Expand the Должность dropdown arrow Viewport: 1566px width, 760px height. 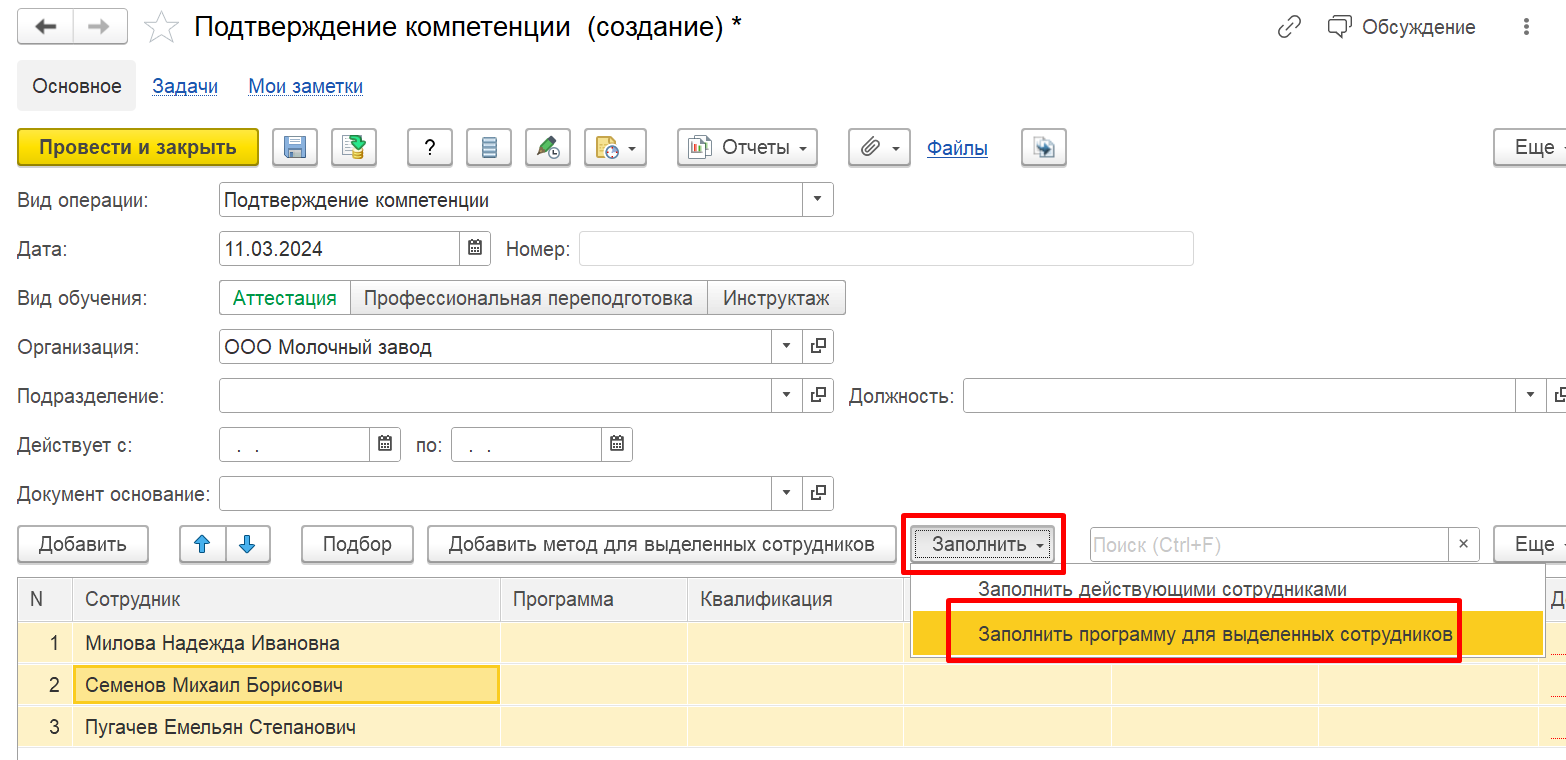[x=1531, y=396]
